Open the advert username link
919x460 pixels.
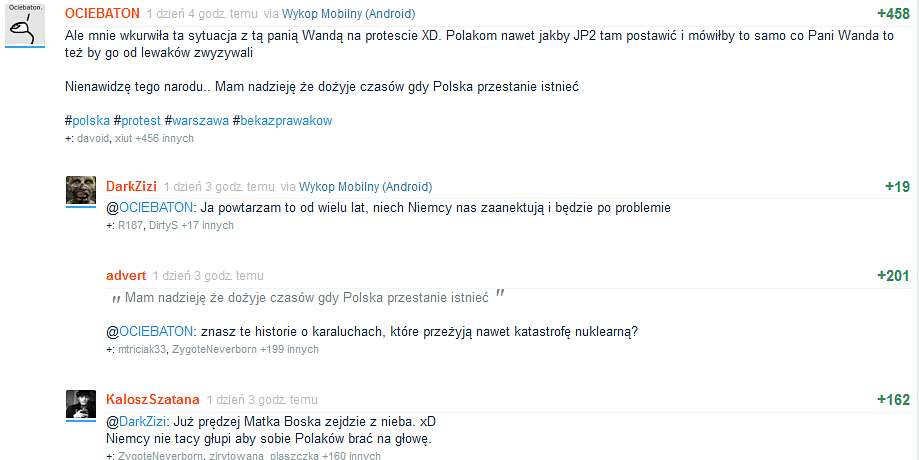point(126,275)
